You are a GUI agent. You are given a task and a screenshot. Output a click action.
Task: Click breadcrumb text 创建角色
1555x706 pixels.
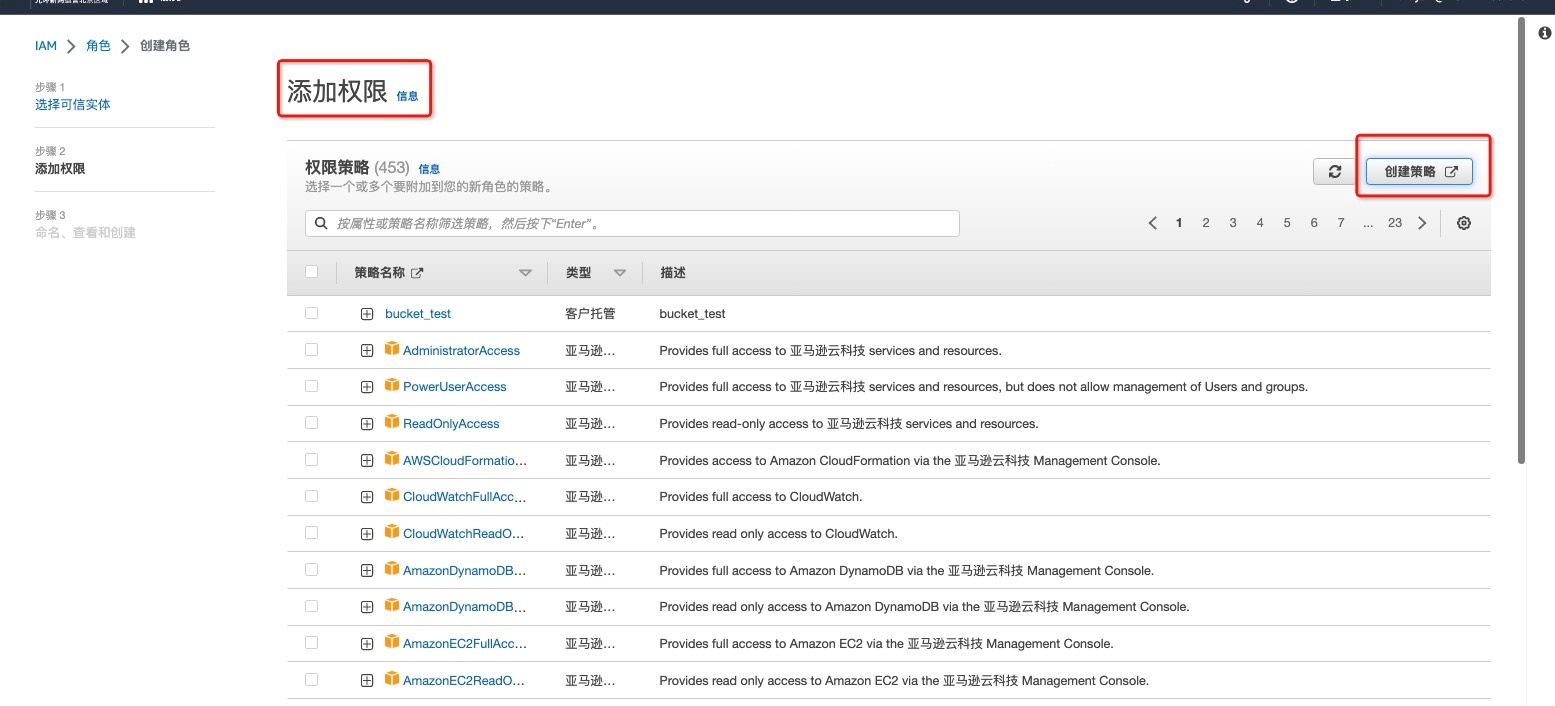click(x=164, y=46)
